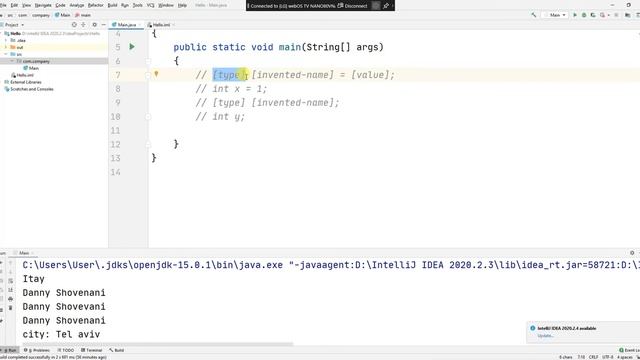The width and height of the screenshot is (640, 360).
Task: Collapse the com.company package
Action: [x=12, y=61]
